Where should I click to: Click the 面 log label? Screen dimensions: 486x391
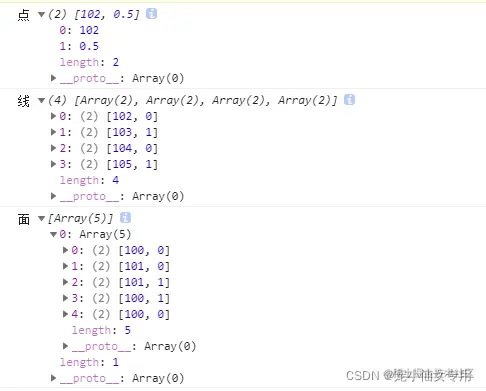24,219
